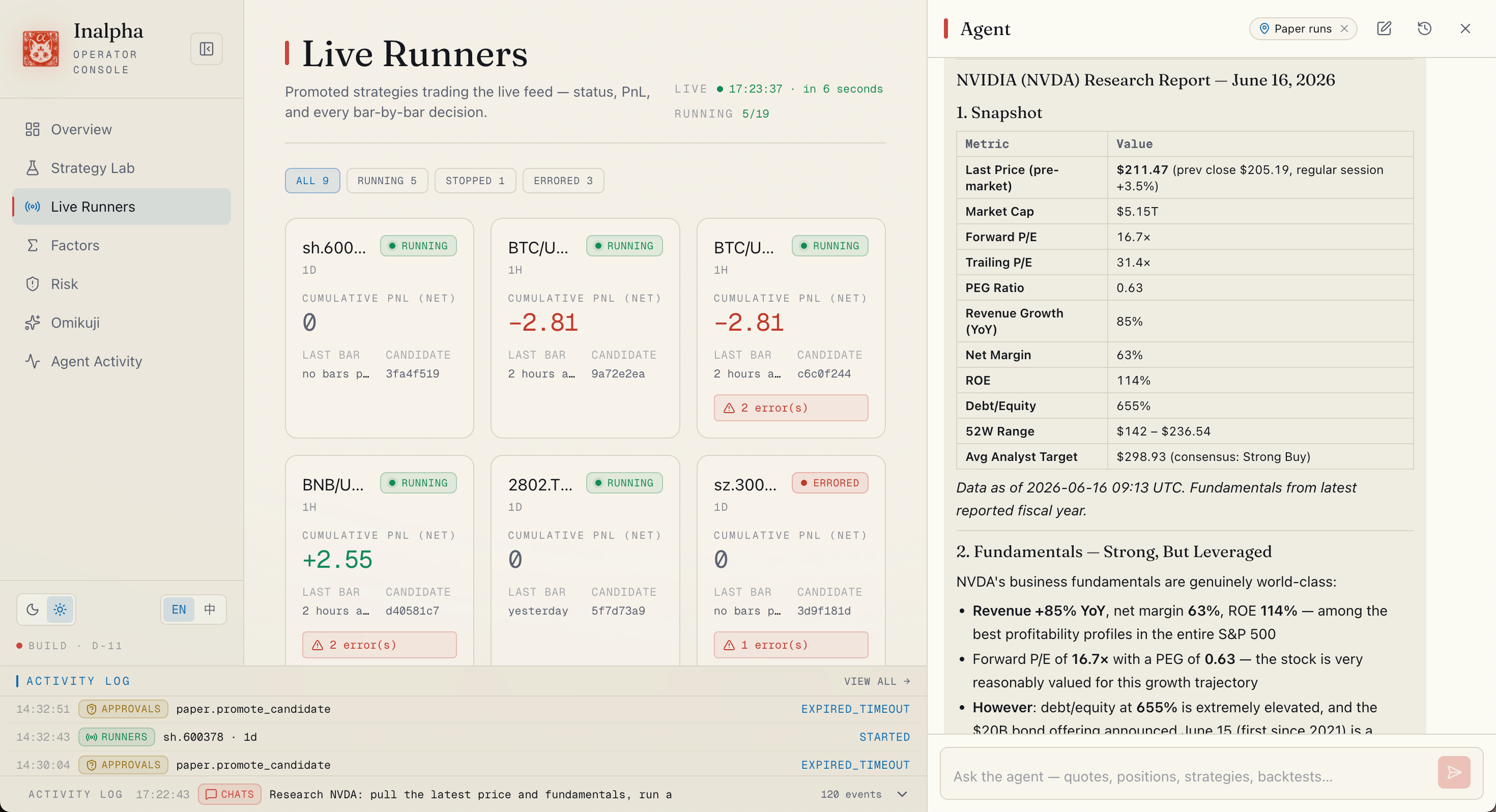Click the Omikuji sparkle icon

(x=33, y=323)
